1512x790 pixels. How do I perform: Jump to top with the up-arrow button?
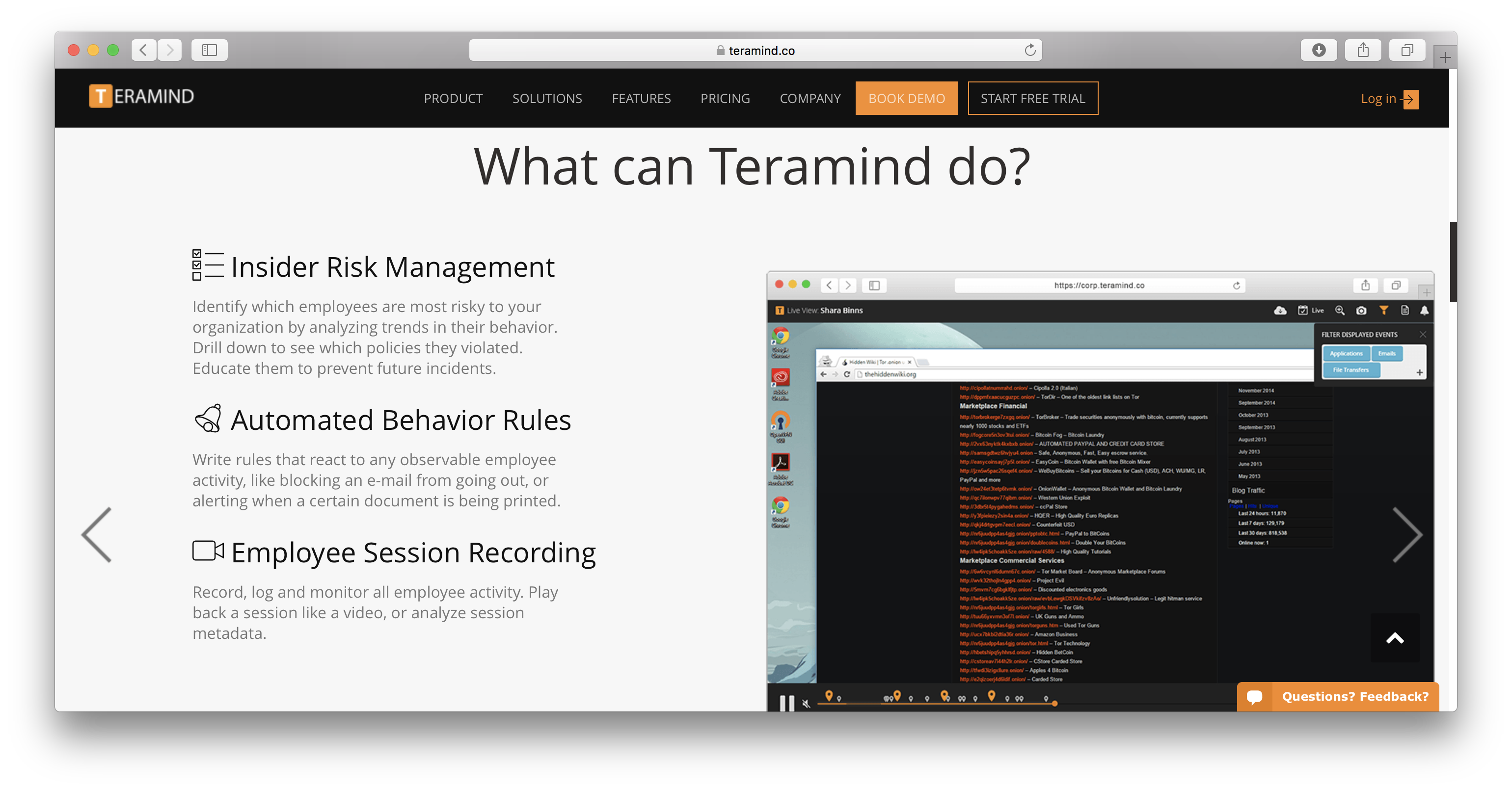coord(1395,638)
